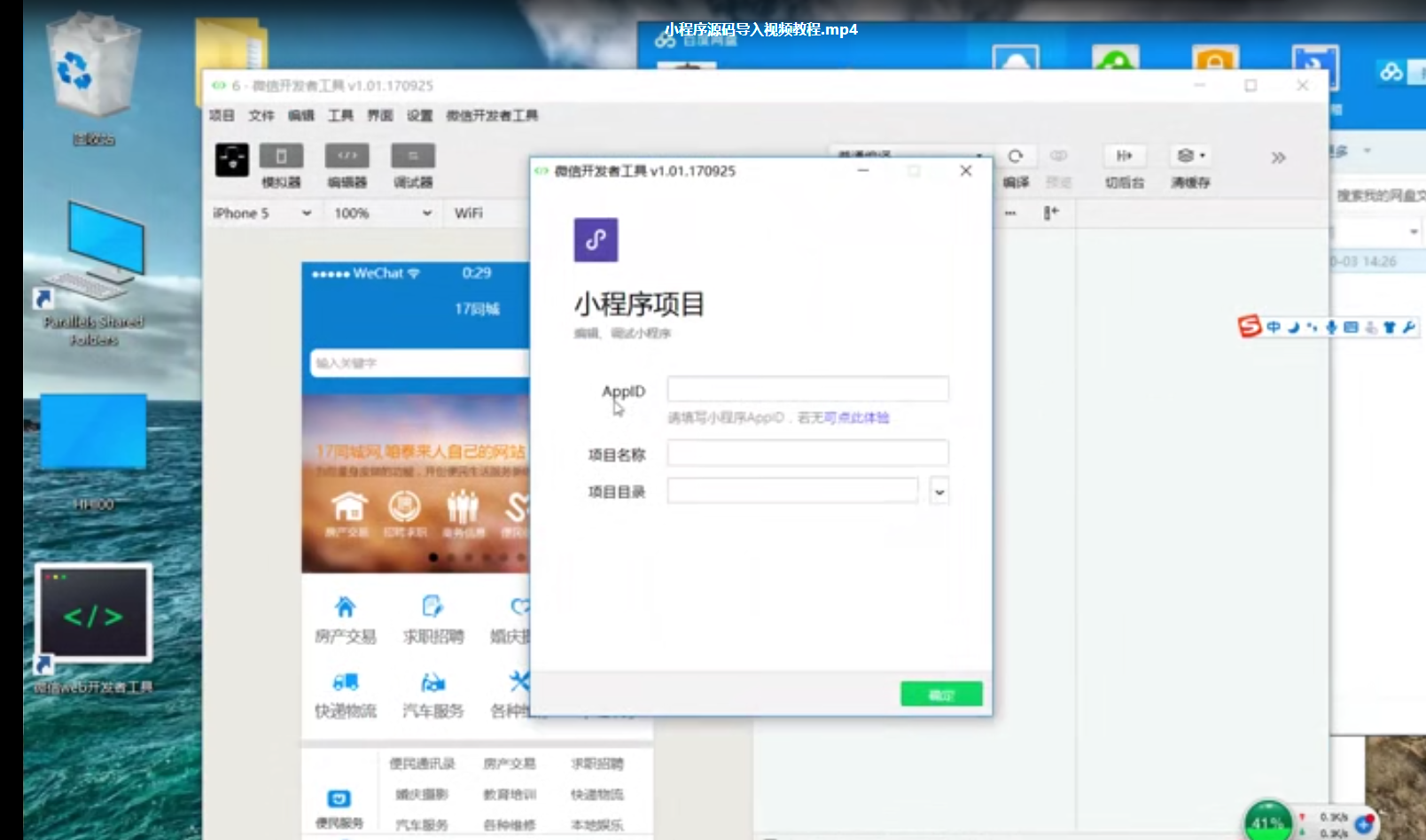Click the 切后台 switch-background icon

1125,156
